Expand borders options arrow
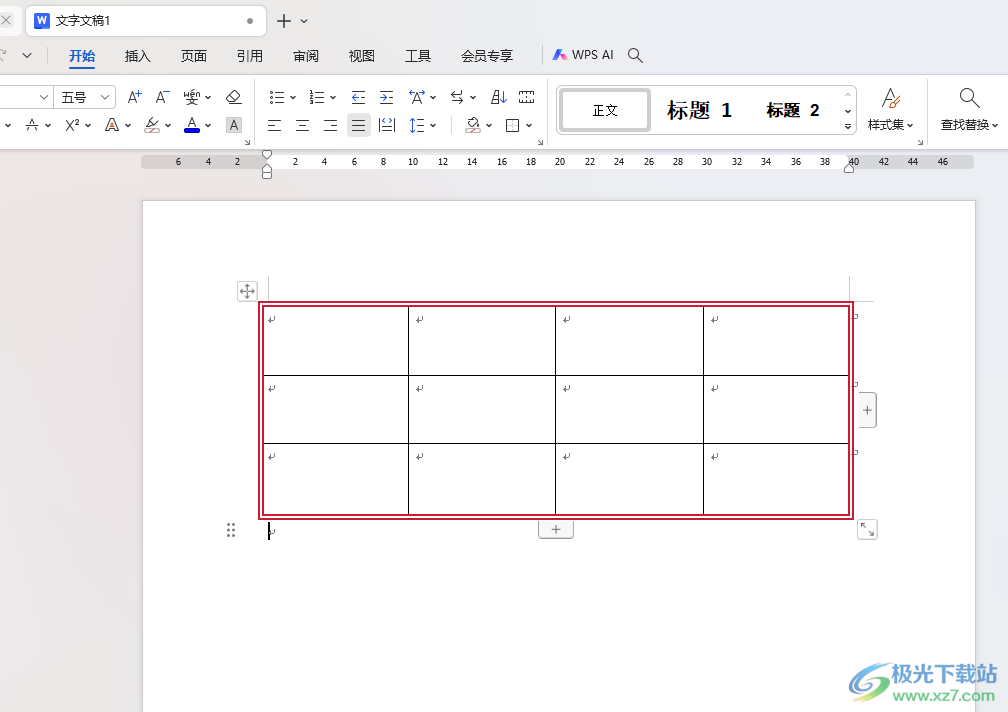Image resolution: width=1008 pixels, height=712 pixels. tap(529, 125)
